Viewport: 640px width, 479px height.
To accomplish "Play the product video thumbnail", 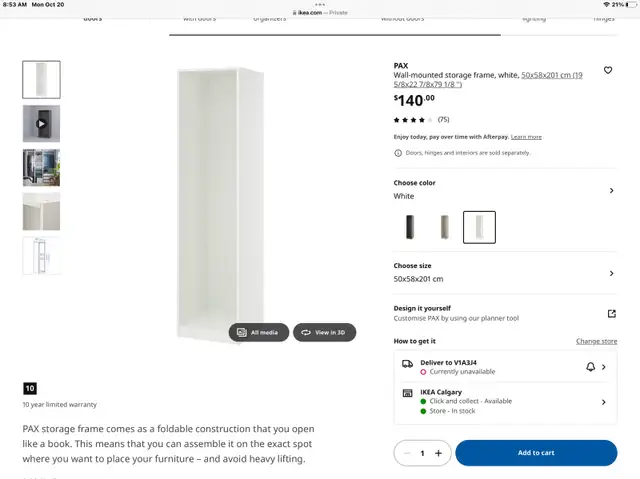I will [41, 124].
